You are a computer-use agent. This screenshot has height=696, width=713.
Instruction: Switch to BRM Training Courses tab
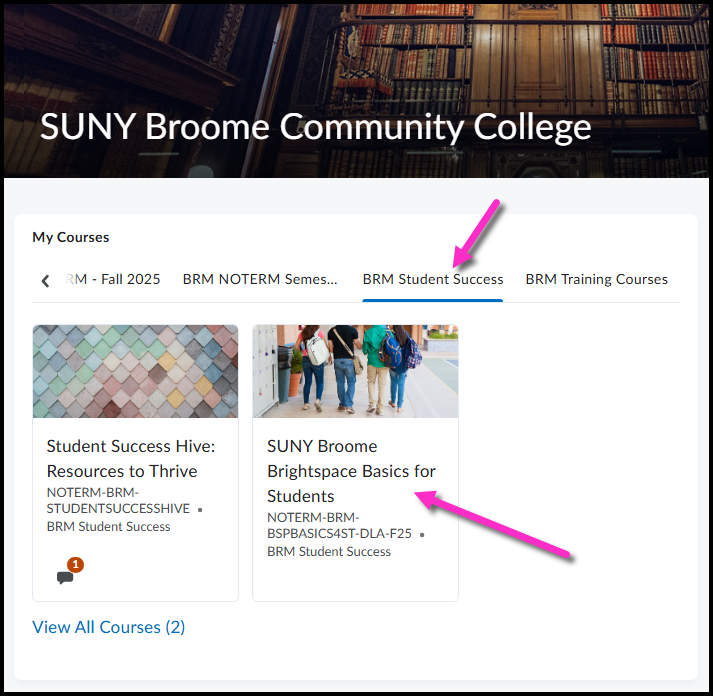point(596,279)
